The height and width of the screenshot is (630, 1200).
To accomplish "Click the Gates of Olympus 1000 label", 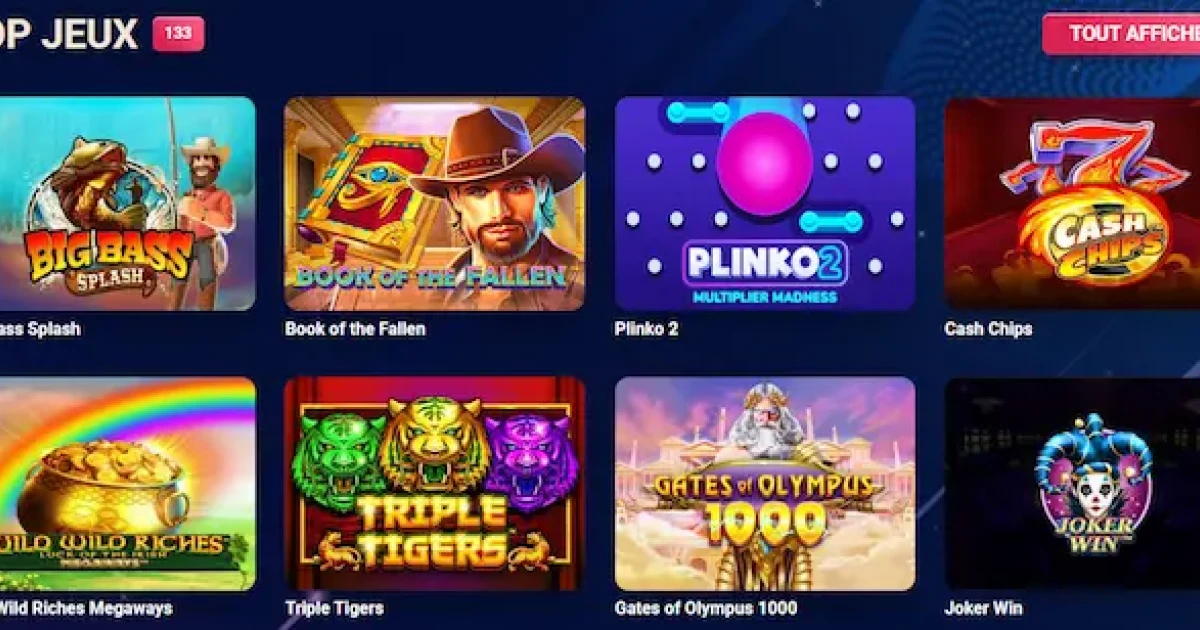I will (706, 608).
